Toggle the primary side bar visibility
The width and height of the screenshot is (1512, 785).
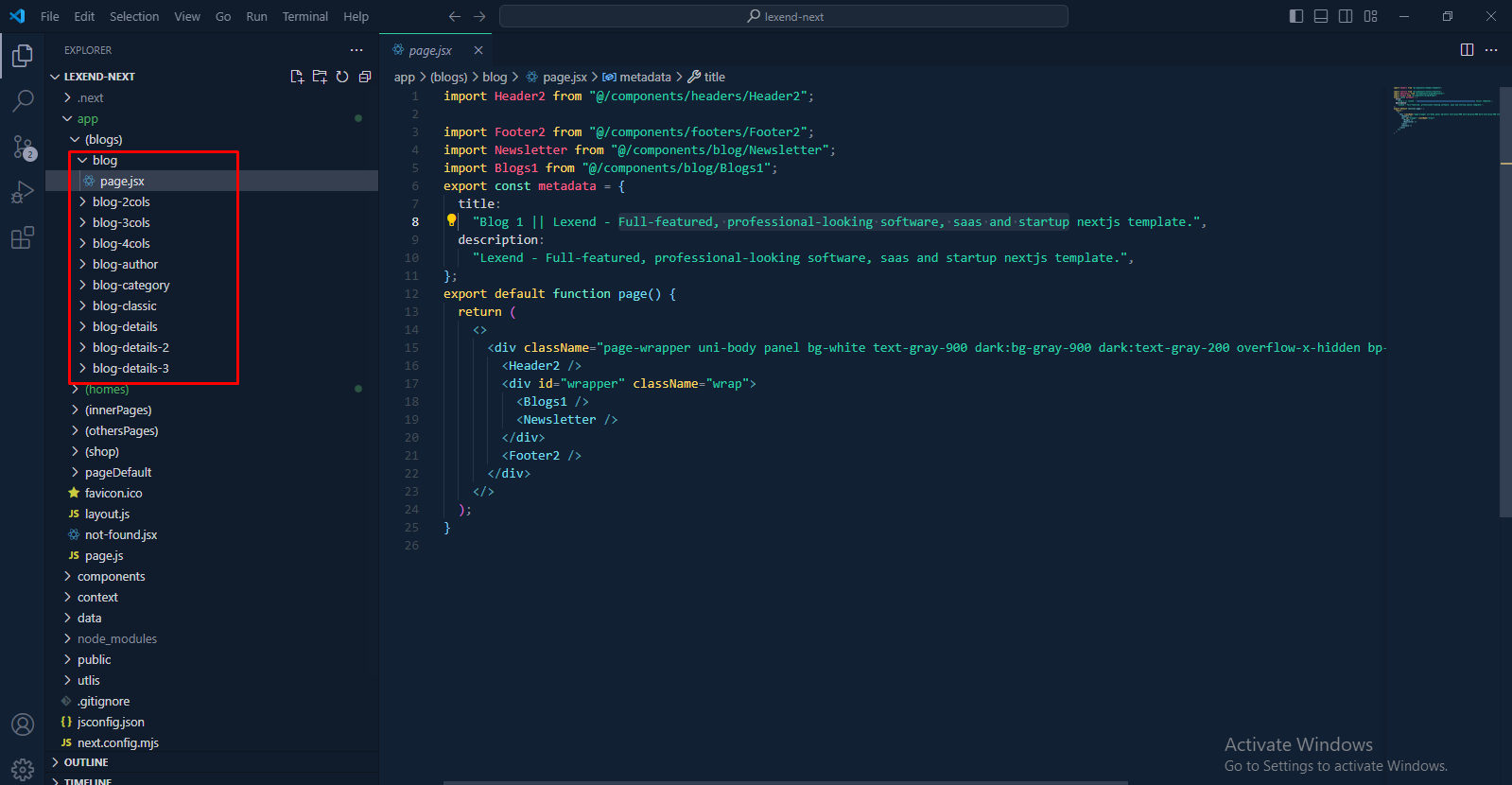pyautogui.click(x=1296, y=16)
